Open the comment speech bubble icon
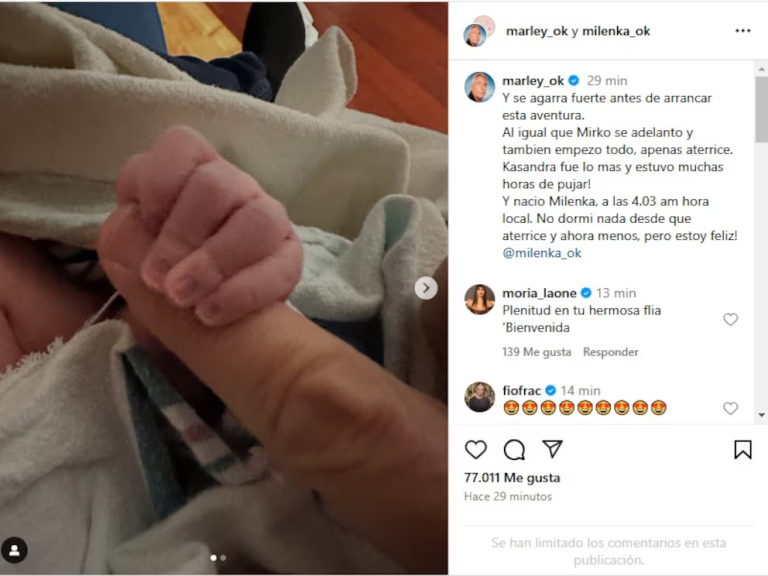This screenshot has width=768, height=576. (514, 449)
